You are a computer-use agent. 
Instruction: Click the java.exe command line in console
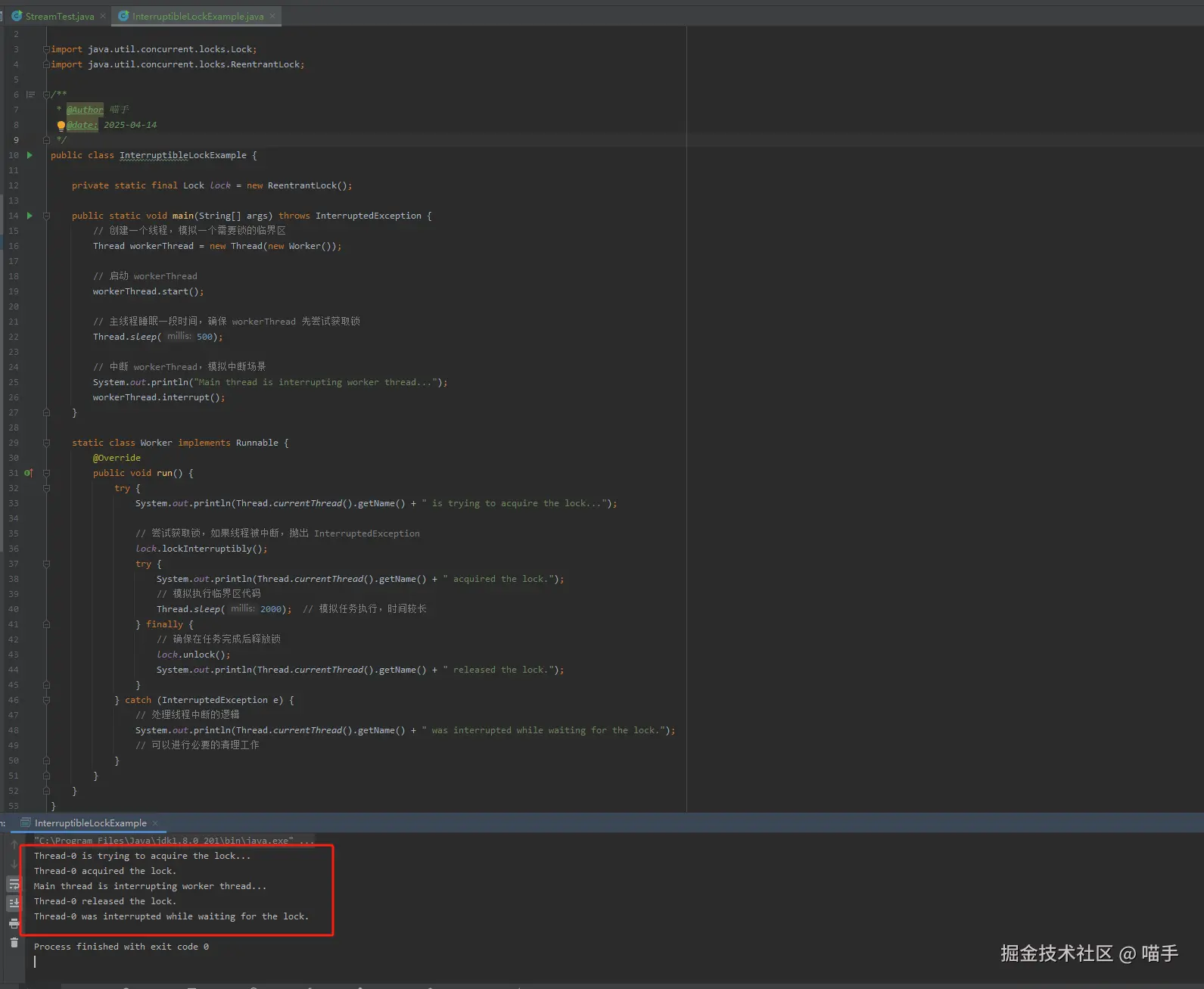click(174, 841)
